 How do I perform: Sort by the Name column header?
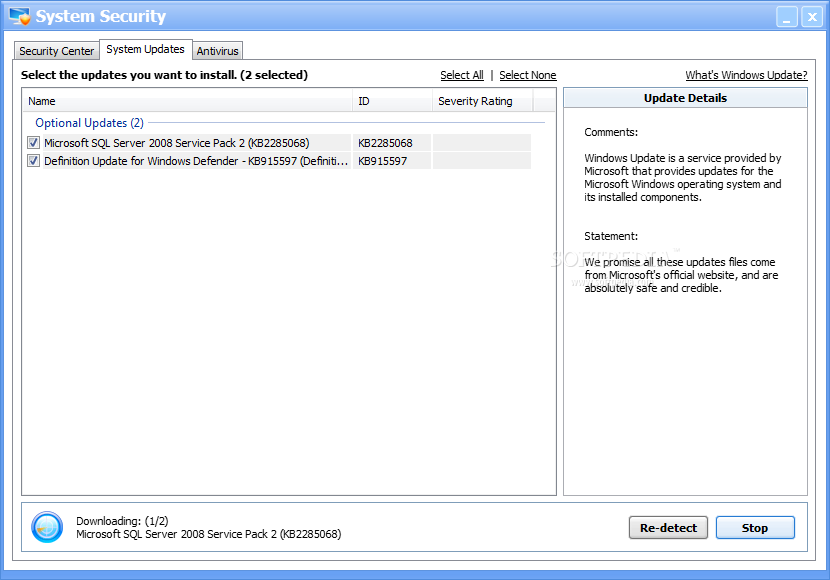coord(187,101)
